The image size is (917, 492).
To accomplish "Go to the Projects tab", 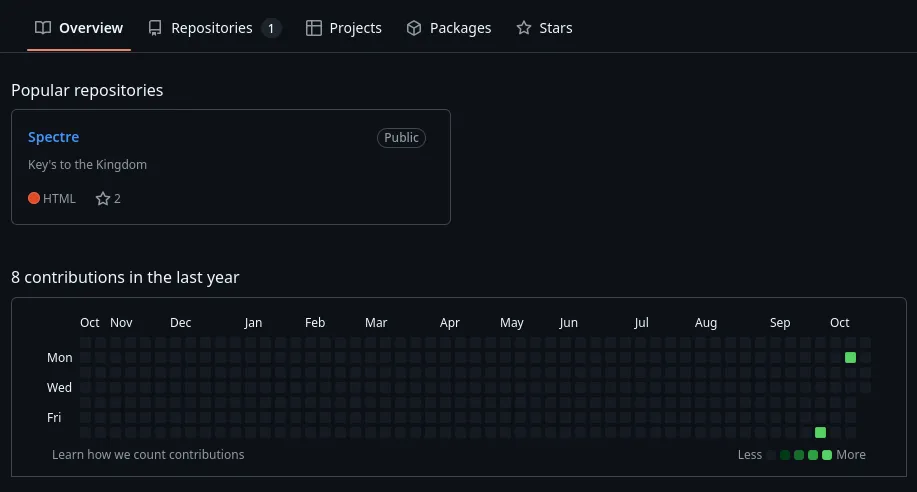I will (355, 28).
